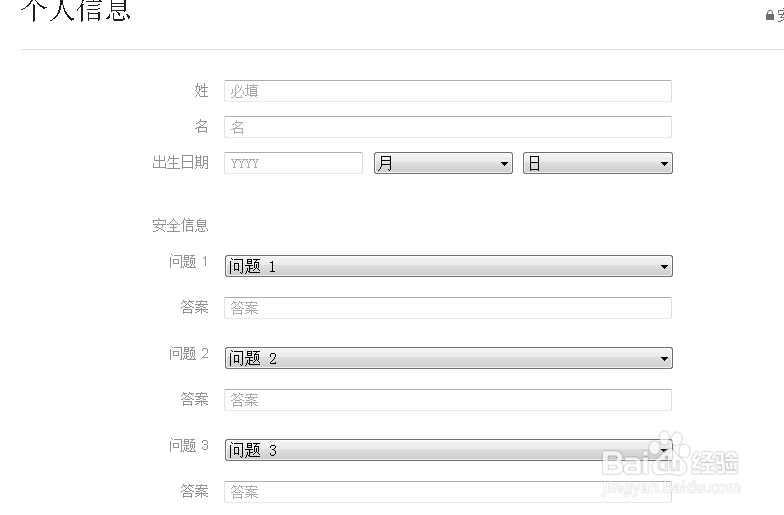
Task: Click the 出生日期 label
Action: pyautogui.click(x=180, y=163)
